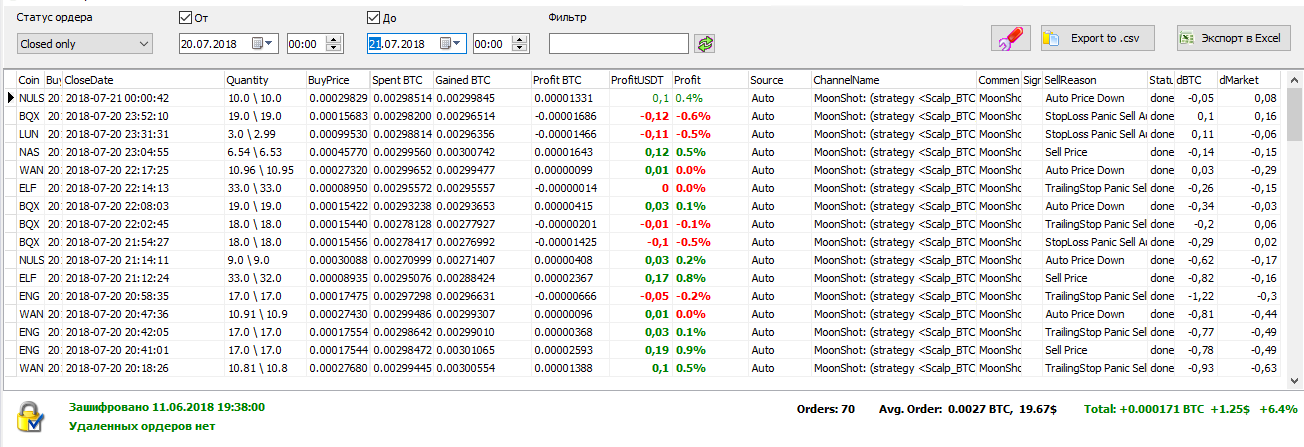Screen dimensions: 1304x447
Task: Uncheck the От start date checkbox
Action: point(185,18)
